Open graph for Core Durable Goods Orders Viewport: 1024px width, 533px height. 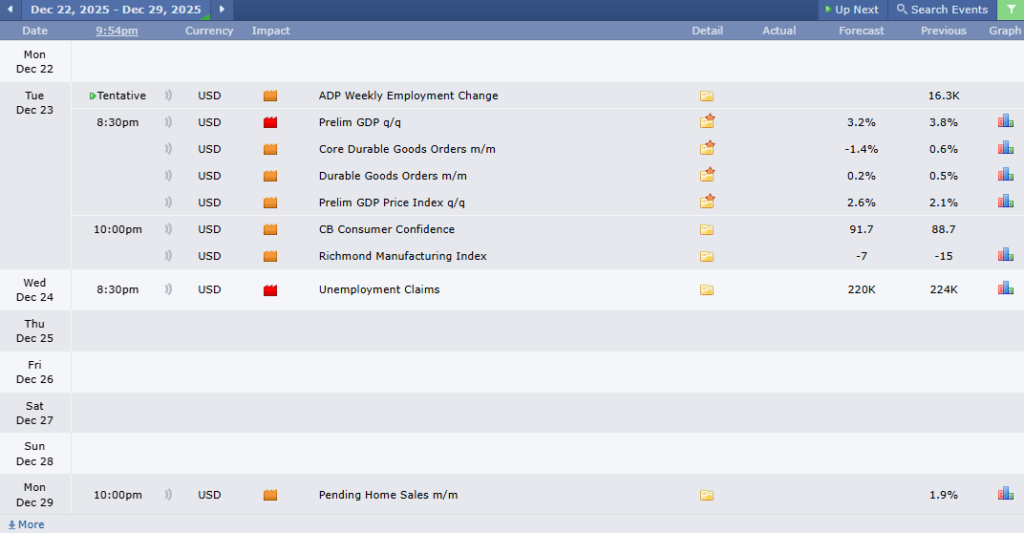(x=1005, y=149)
